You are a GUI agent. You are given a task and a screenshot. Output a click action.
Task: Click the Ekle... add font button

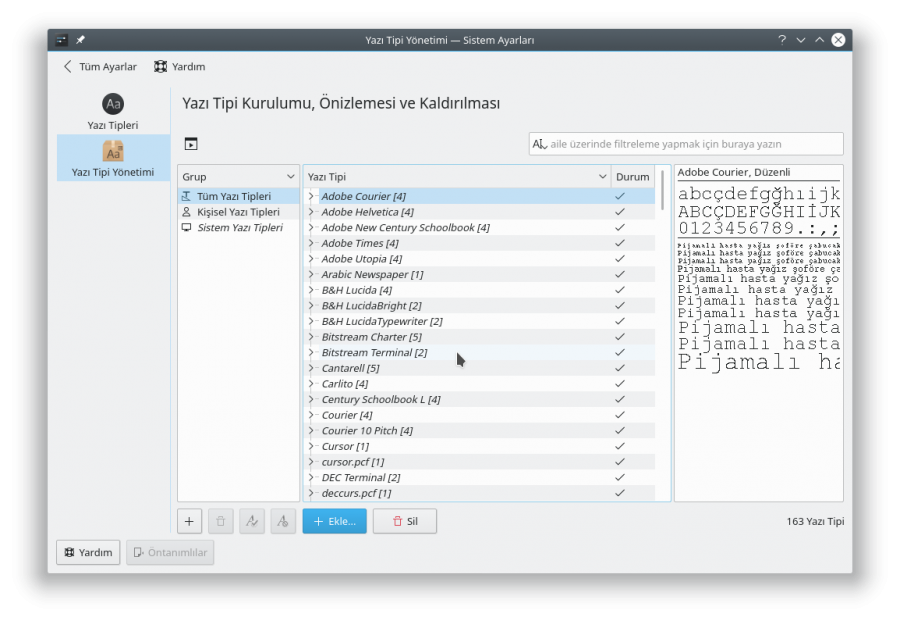[335, 521]
